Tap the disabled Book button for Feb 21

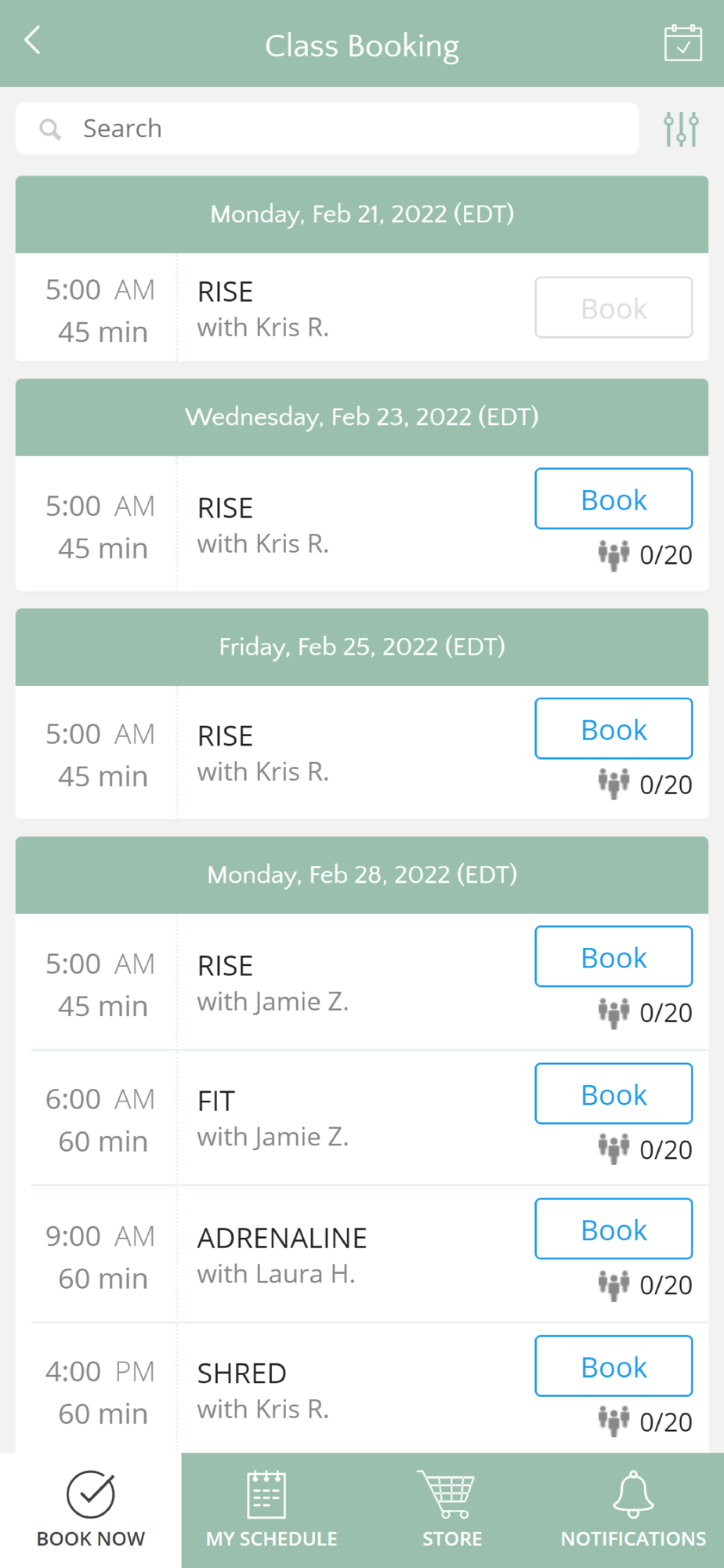pos(614,307)
